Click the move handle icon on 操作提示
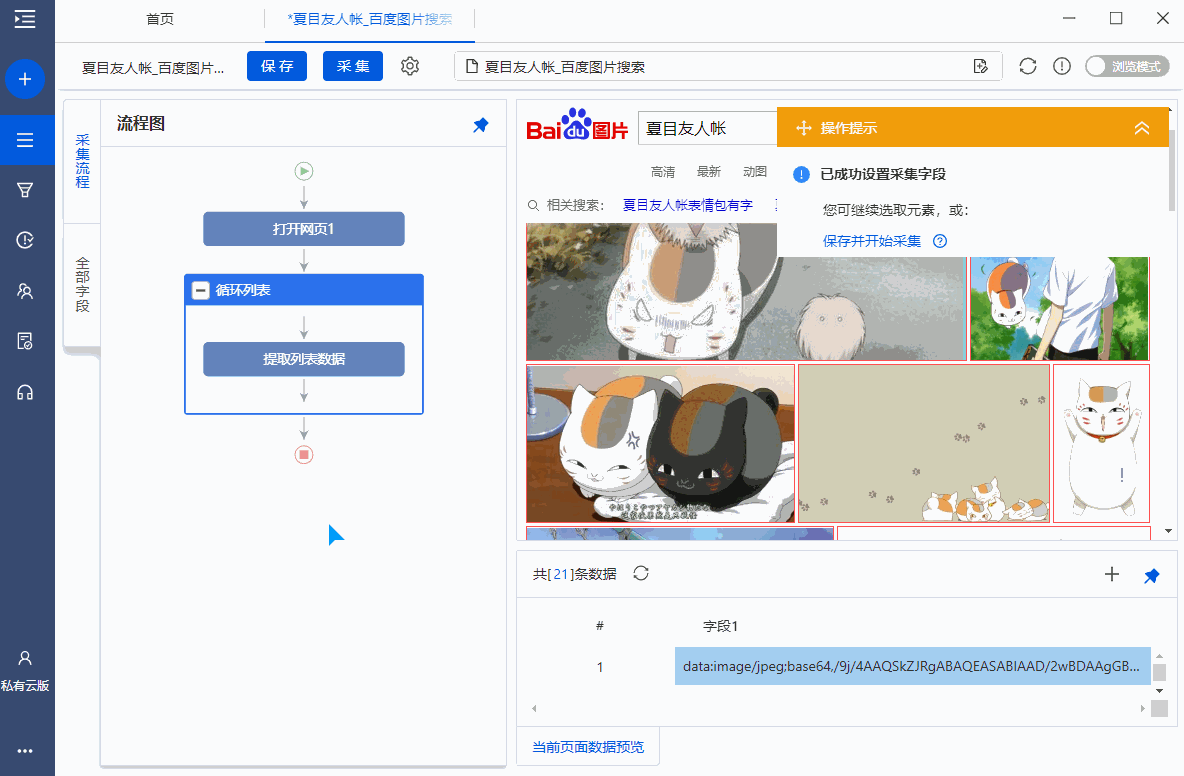Screen dimensions: 1184x776 click(x=803, y=128)
